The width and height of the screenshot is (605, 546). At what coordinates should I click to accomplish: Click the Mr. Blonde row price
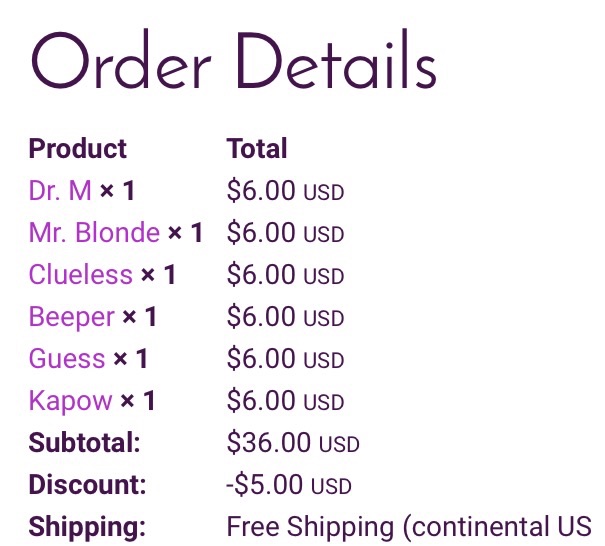pyautogui.click(x=285, y=233)
